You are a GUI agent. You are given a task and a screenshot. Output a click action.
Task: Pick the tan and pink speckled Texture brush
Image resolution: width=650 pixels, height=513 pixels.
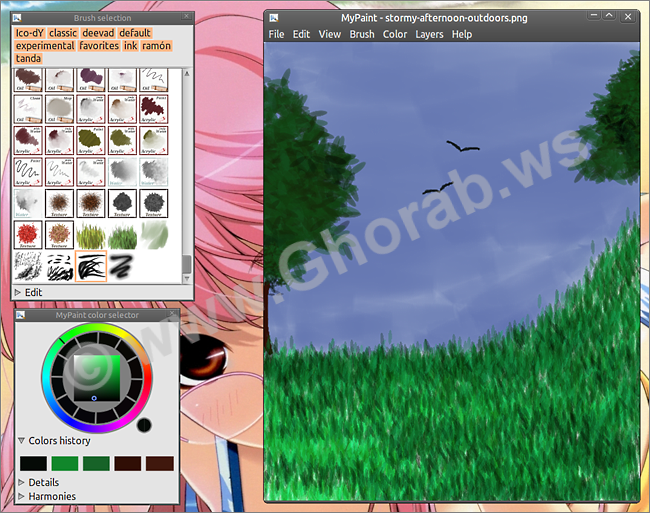pos(60,235)
